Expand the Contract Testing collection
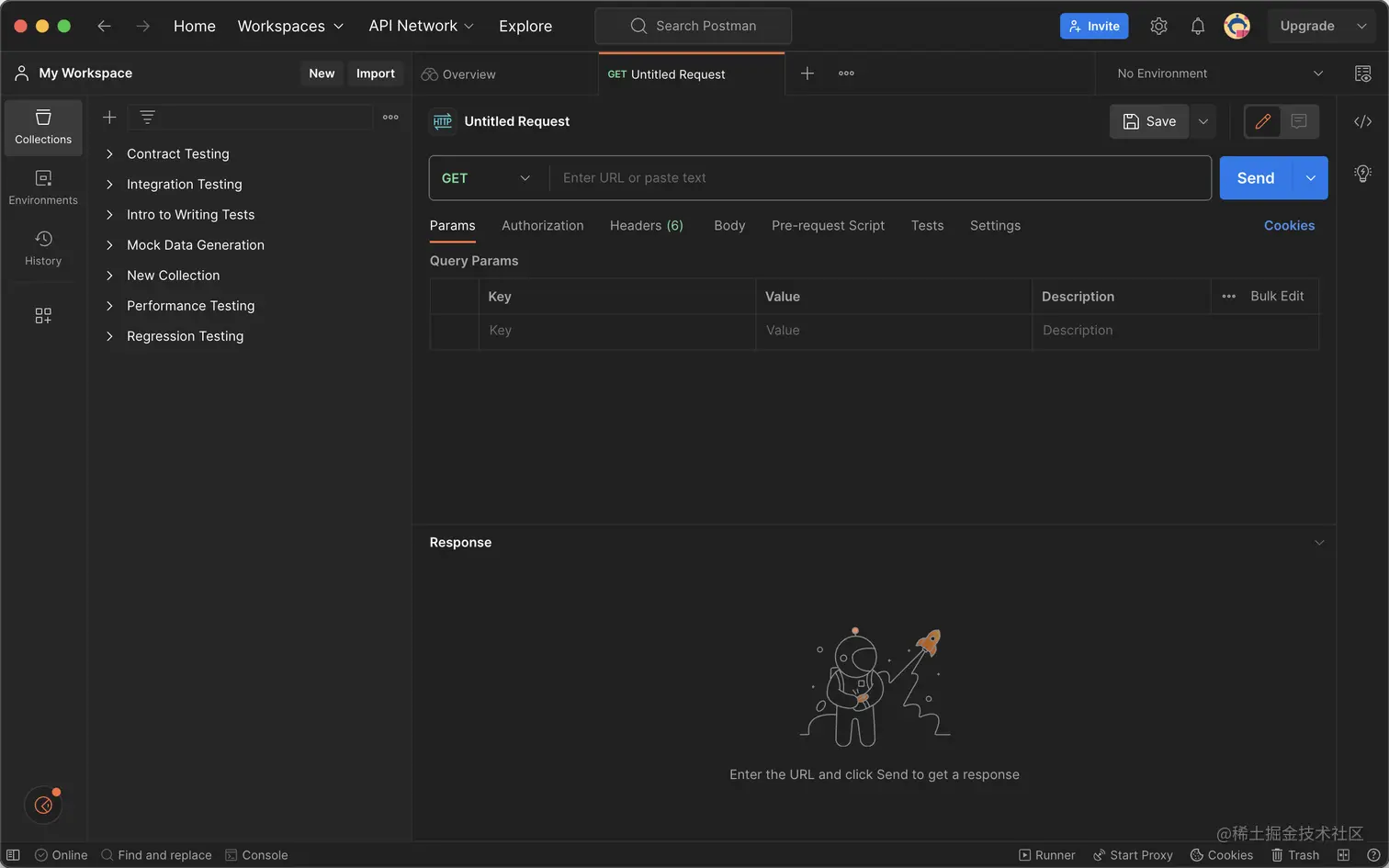The height and width of the screenshot is (868, 1389). [x=109, y=154]
